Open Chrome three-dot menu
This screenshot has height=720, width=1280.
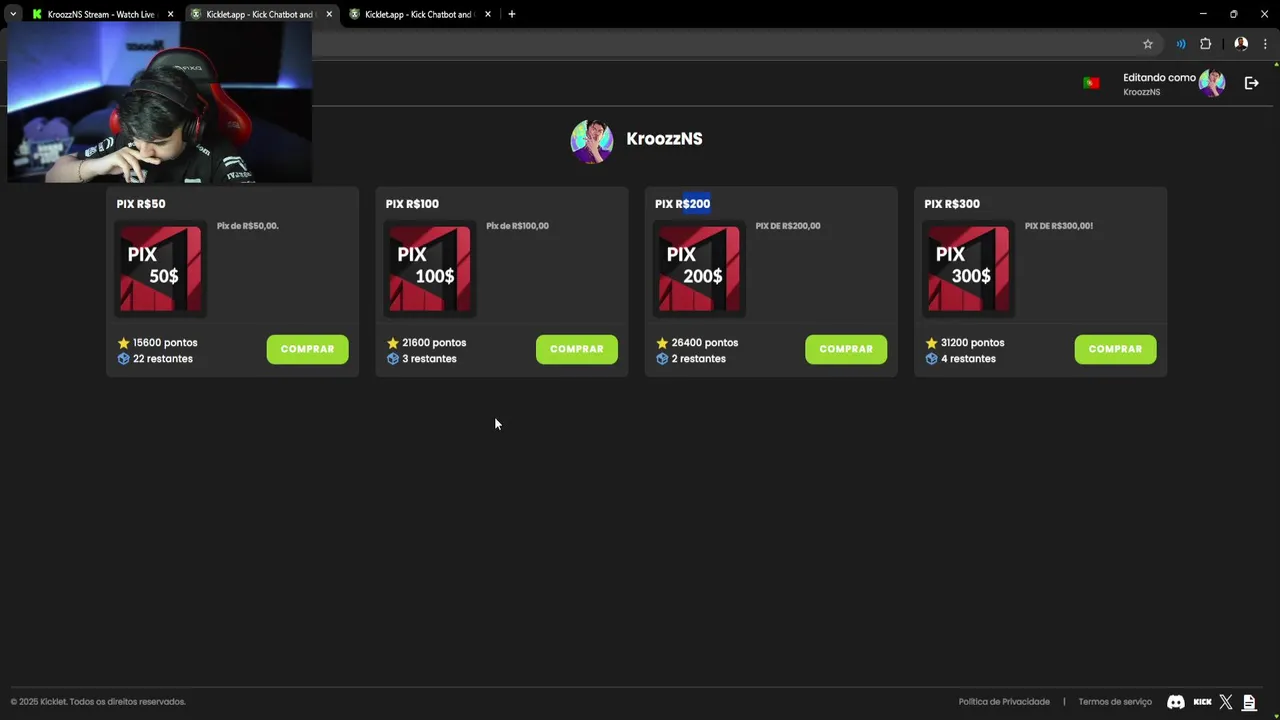coord(1265,44)
